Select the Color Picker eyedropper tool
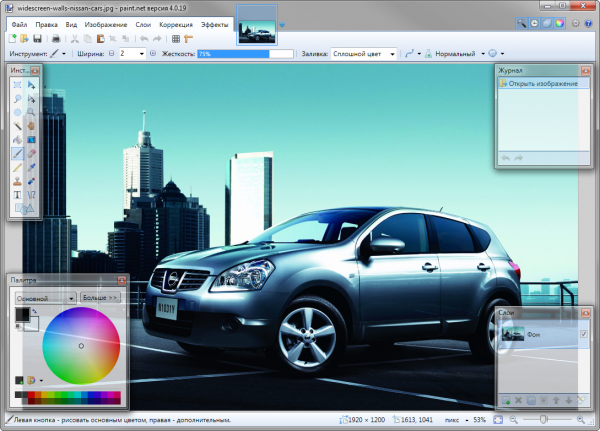 click(31, 167)
